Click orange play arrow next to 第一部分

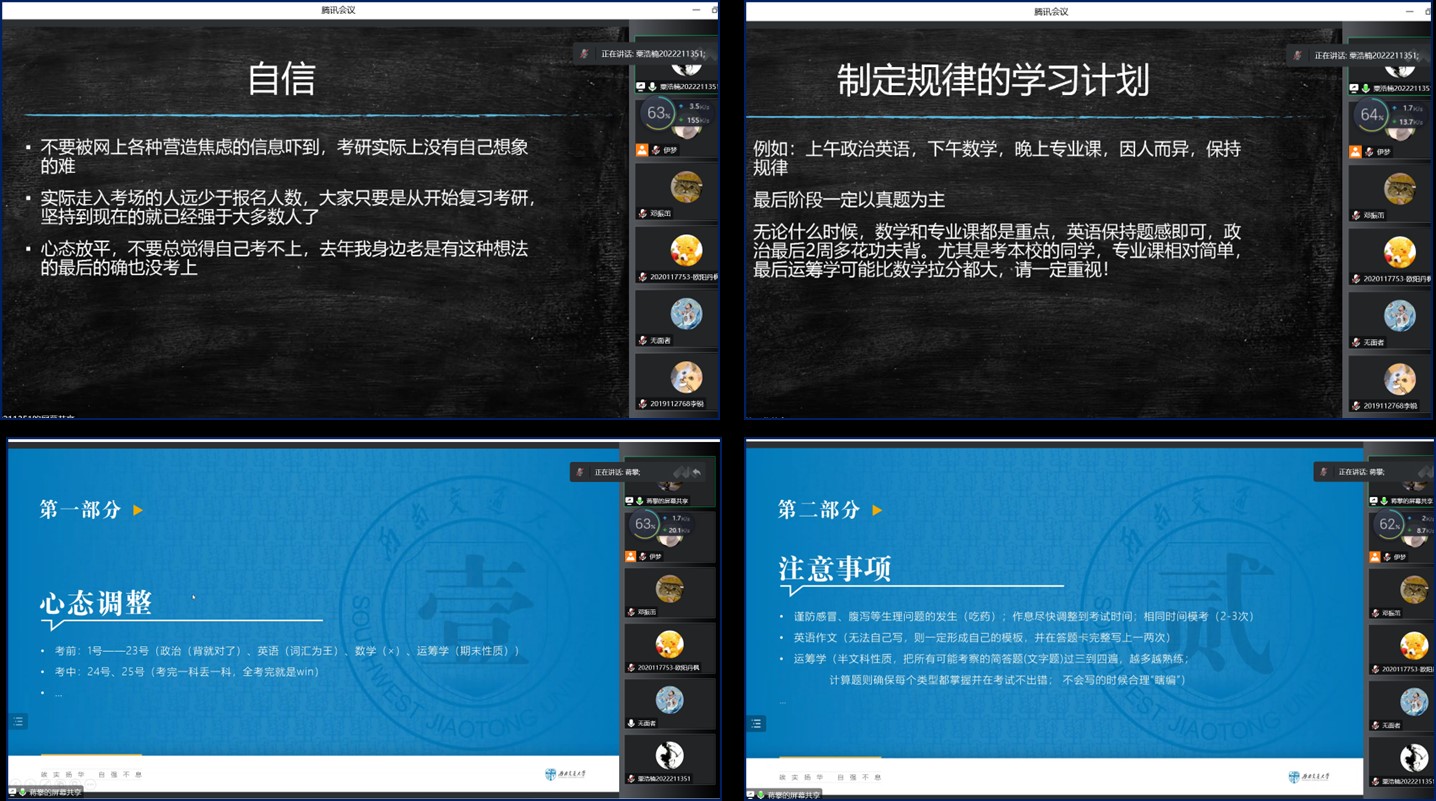[x=138, y=510]
